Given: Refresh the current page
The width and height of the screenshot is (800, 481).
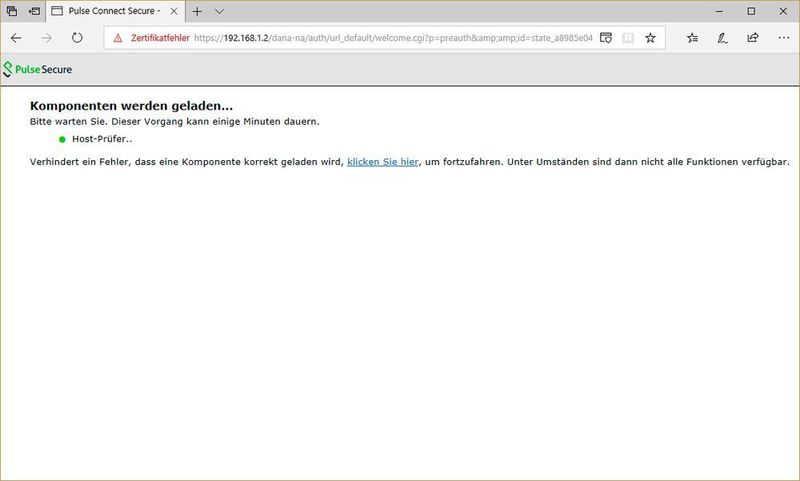Looking at the screenshot, I should tap(77, 38).
